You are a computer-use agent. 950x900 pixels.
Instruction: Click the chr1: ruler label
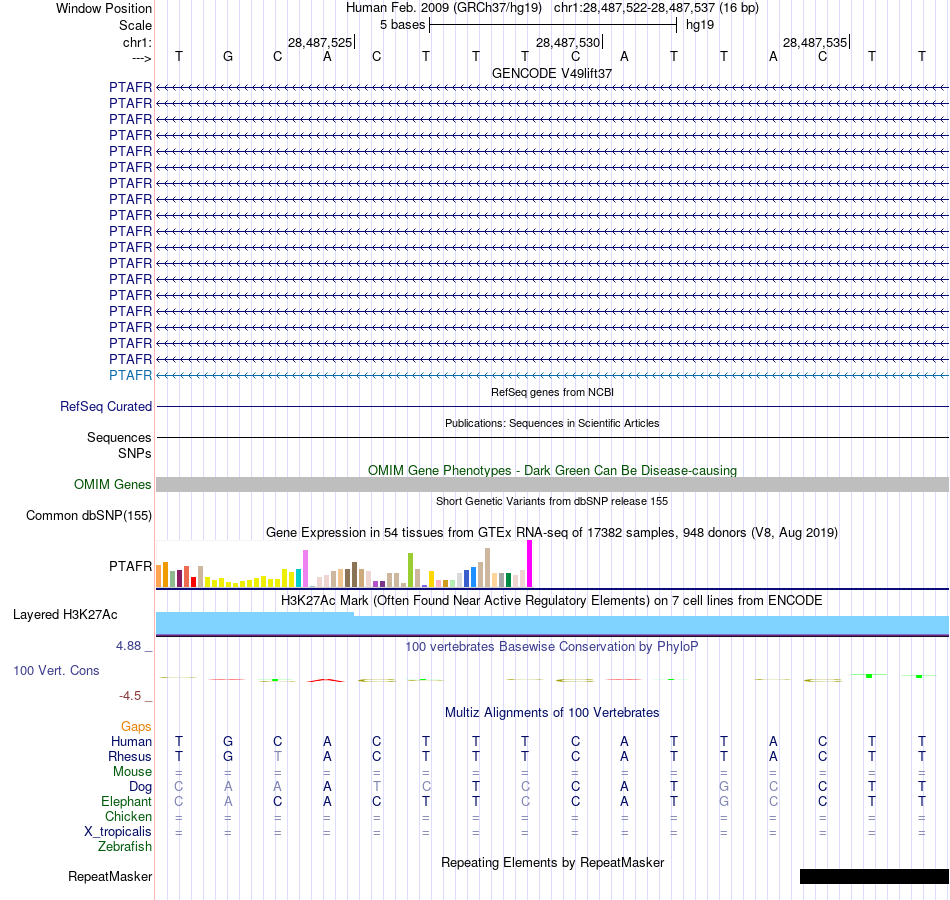137,42
